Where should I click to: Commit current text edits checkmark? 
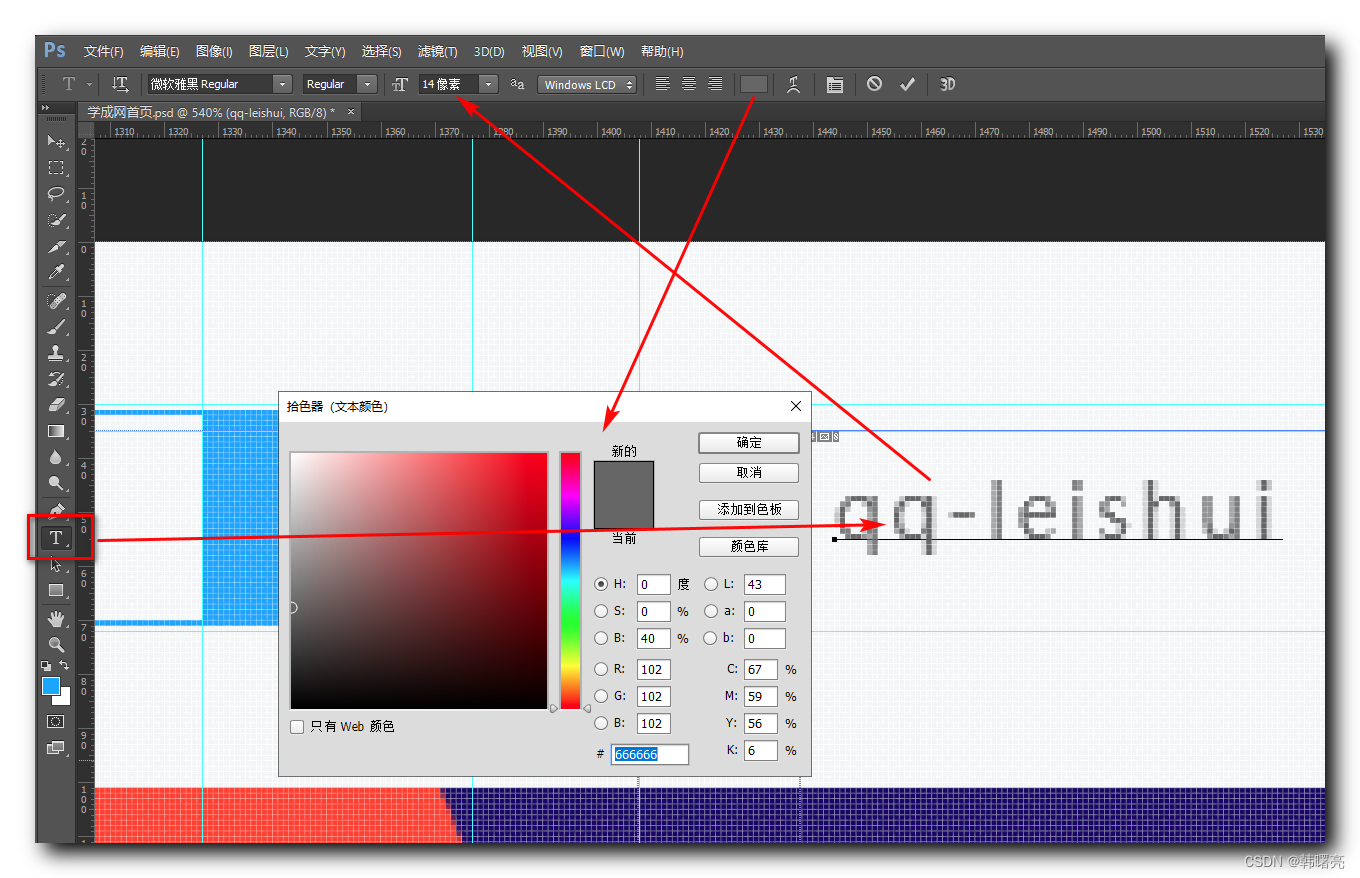pyautogui.click(x=907, y=85)
